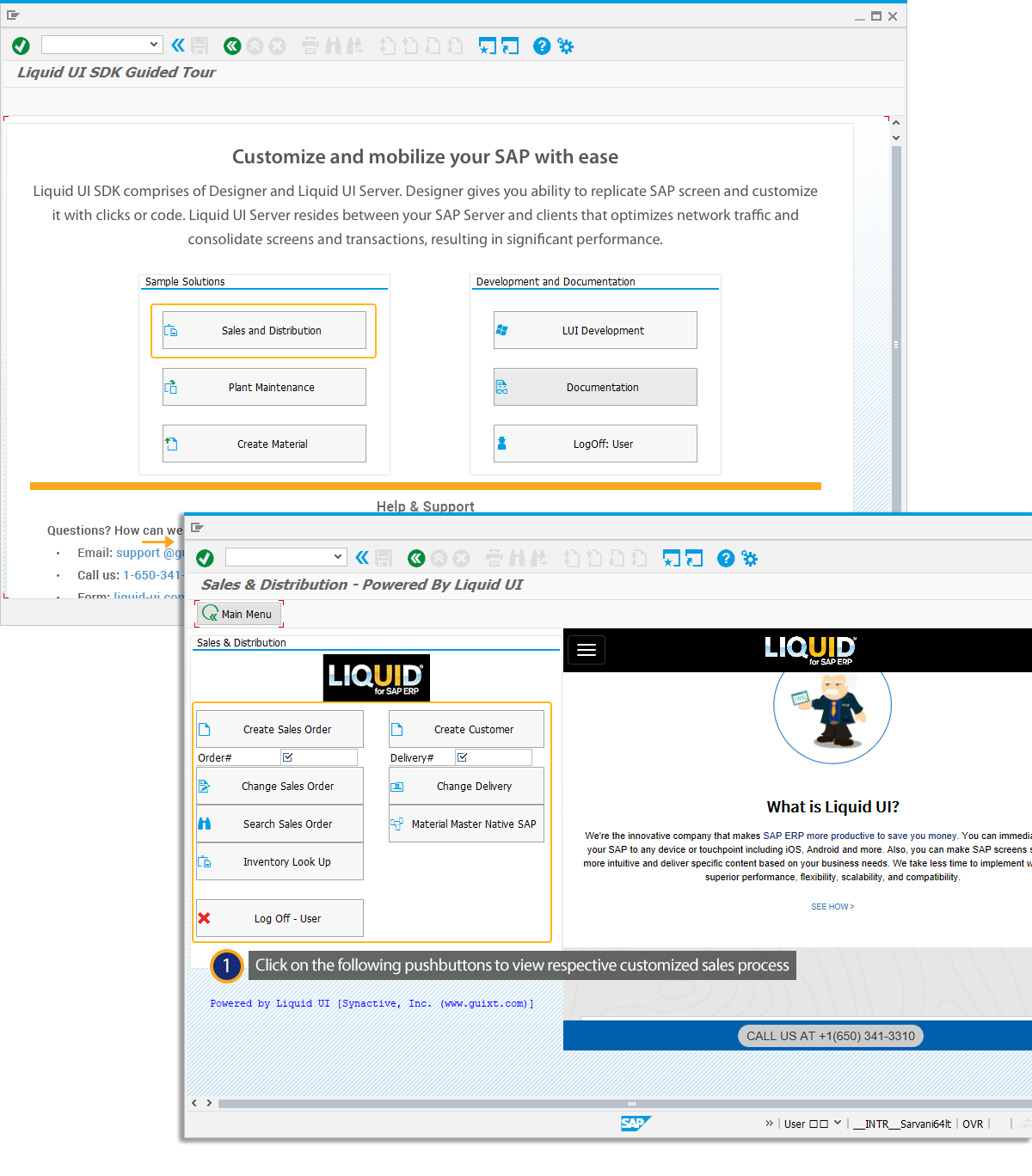Click the green Enter checkmark in Guided Tour window
Image resolution: width=1032 pixels, height=1176 pixels.
click(x=21, y=46)
